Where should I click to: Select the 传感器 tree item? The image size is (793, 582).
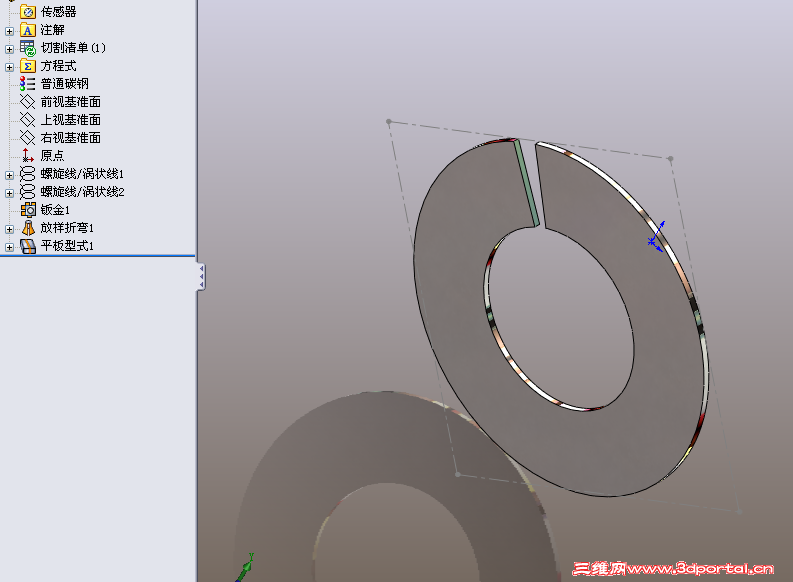(59, 12)
